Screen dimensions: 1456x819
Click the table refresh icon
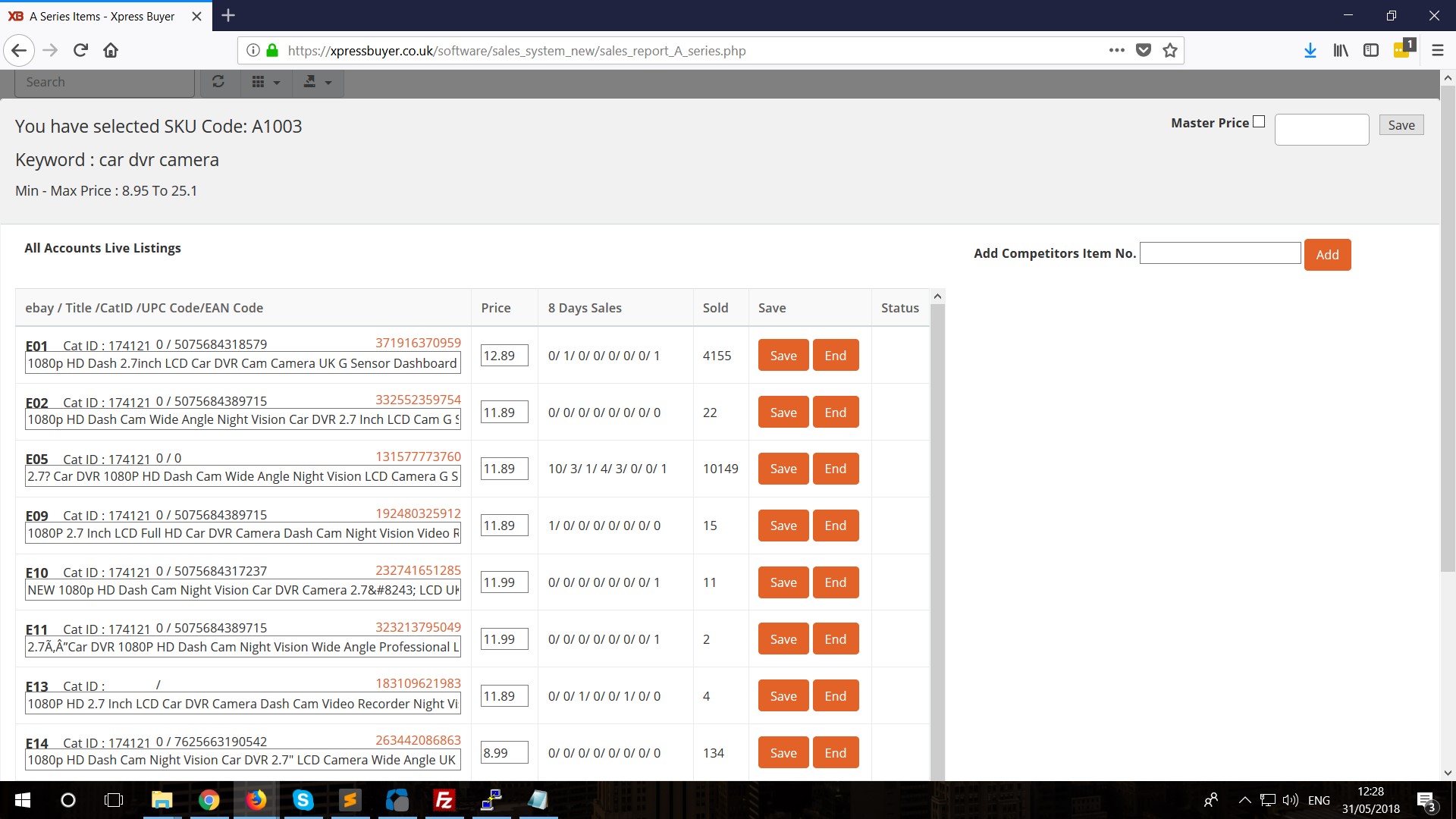tap(218, 82)
